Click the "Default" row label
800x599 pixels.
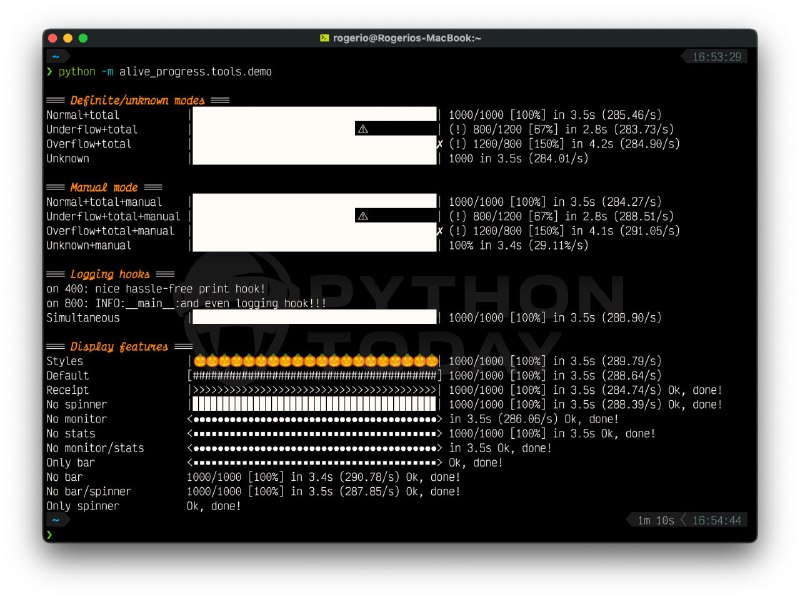67,376
